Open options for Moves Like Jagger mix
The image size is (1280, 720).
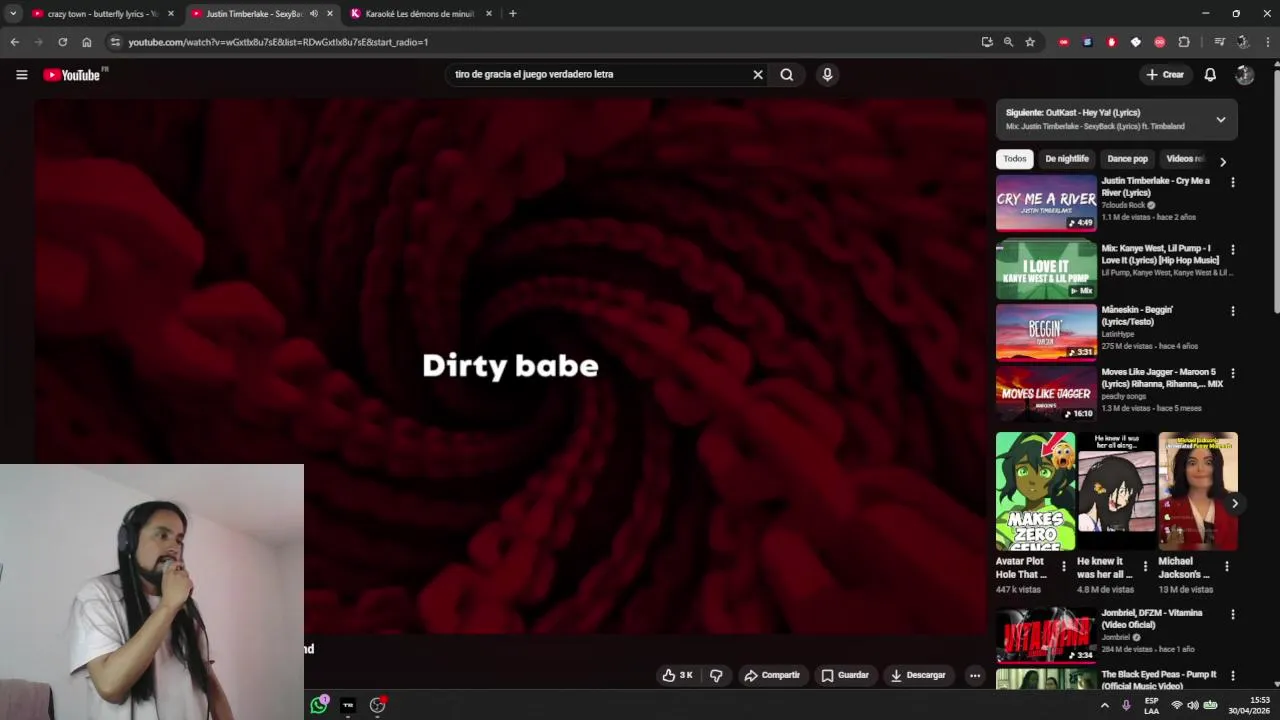1232,374
